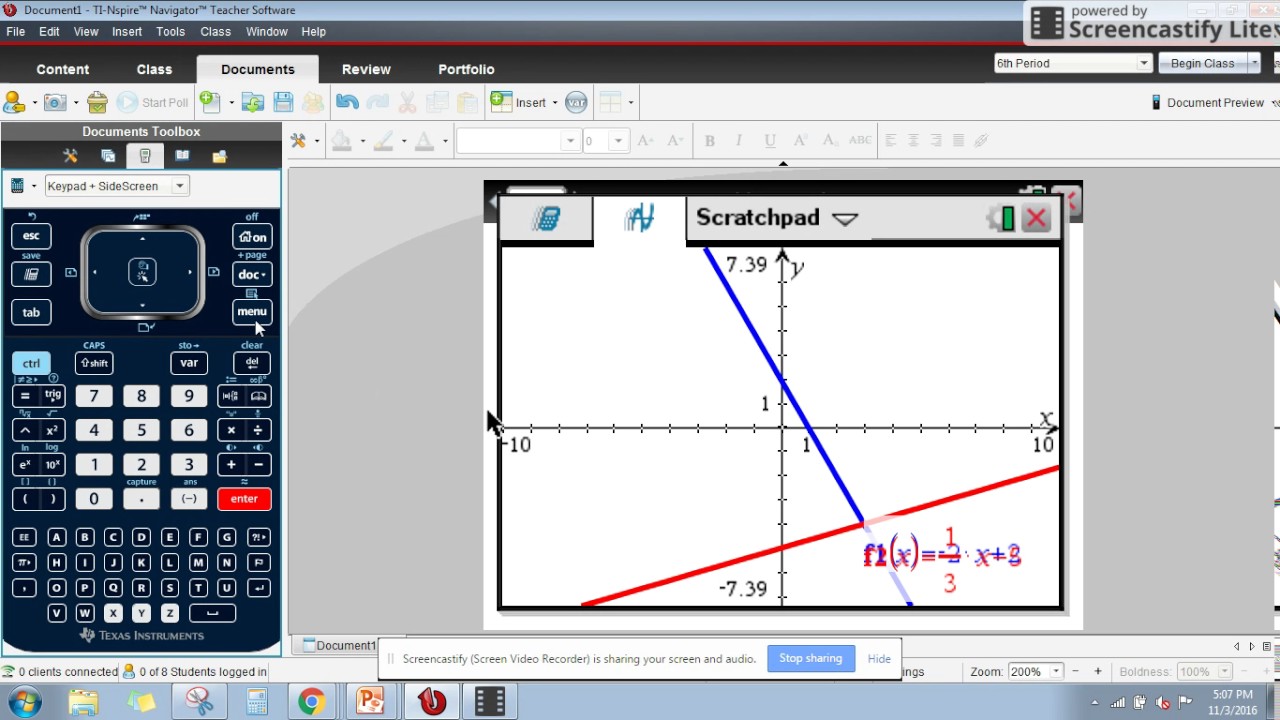
Task: Click the Scratchpad graph tab icon
Action: (640, 218)
